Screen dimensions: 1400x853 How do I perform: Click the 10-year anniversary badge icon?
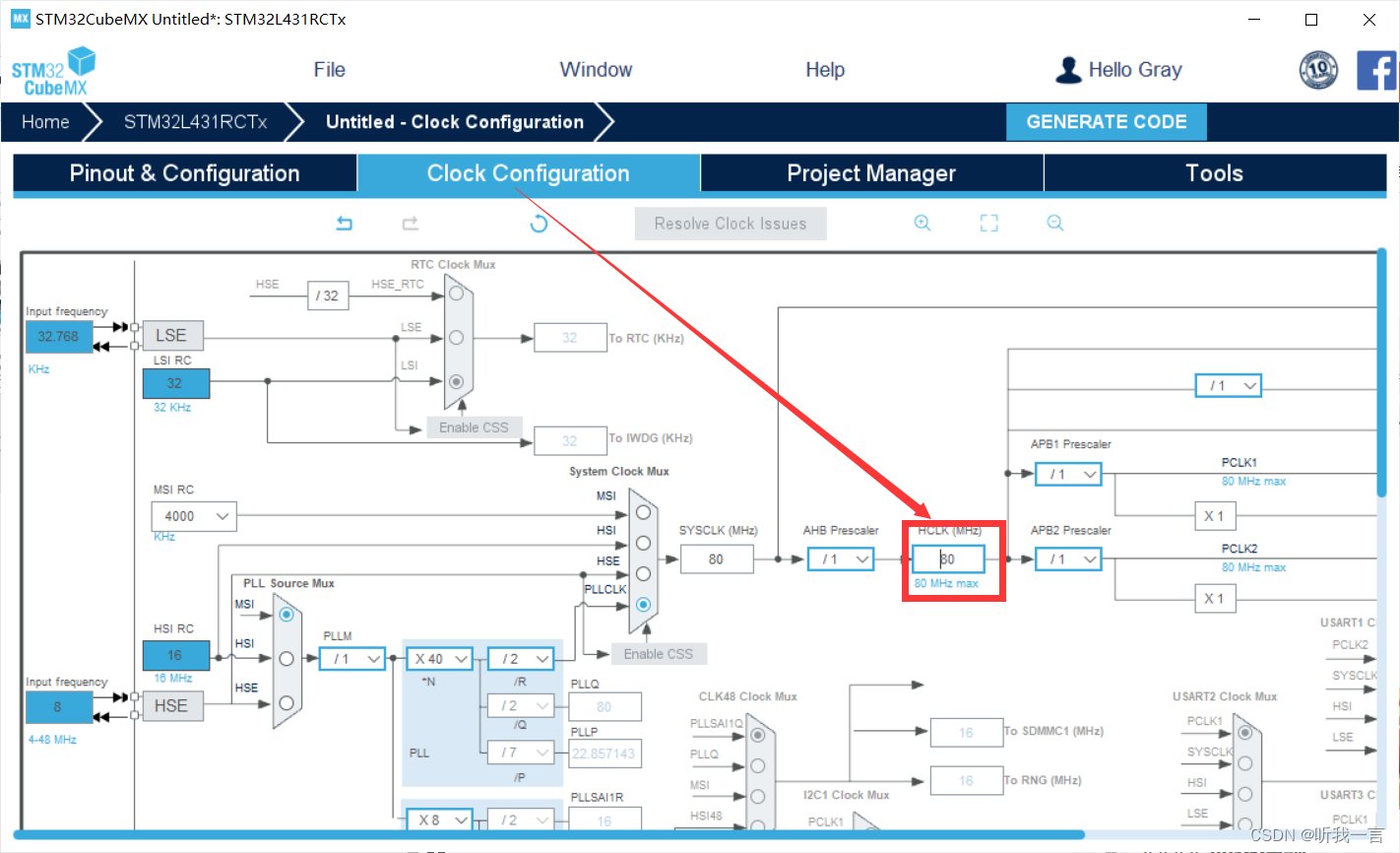pos(1318,70)
